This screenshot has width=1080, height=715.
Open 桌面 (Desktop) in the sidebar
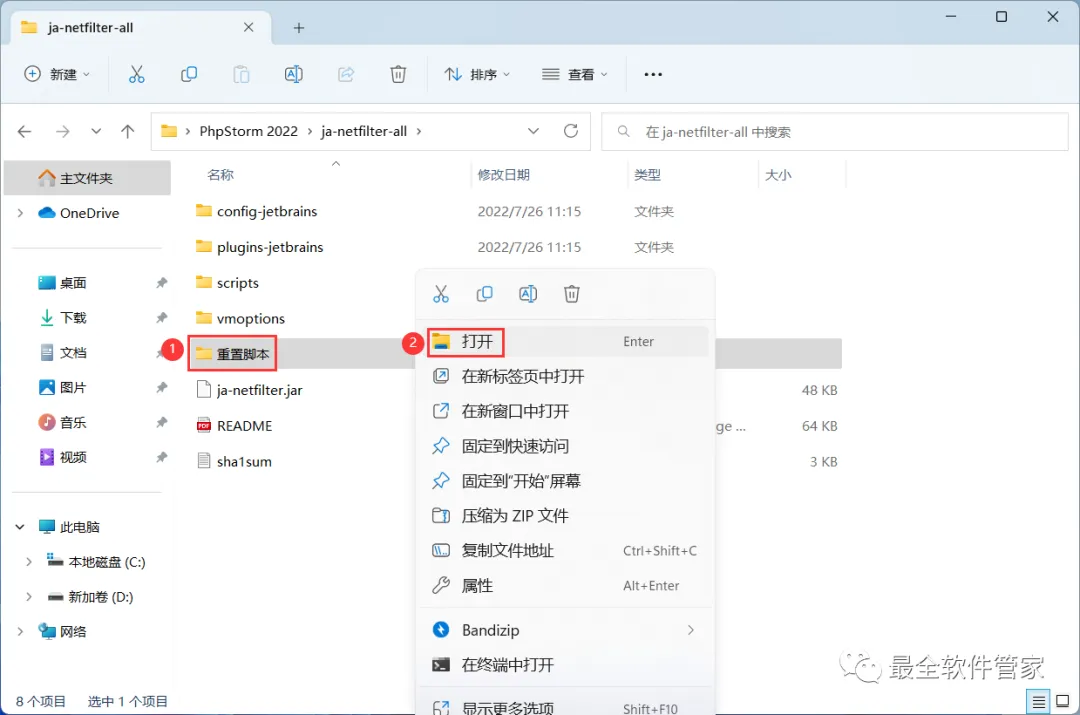[x=73, y=283]
